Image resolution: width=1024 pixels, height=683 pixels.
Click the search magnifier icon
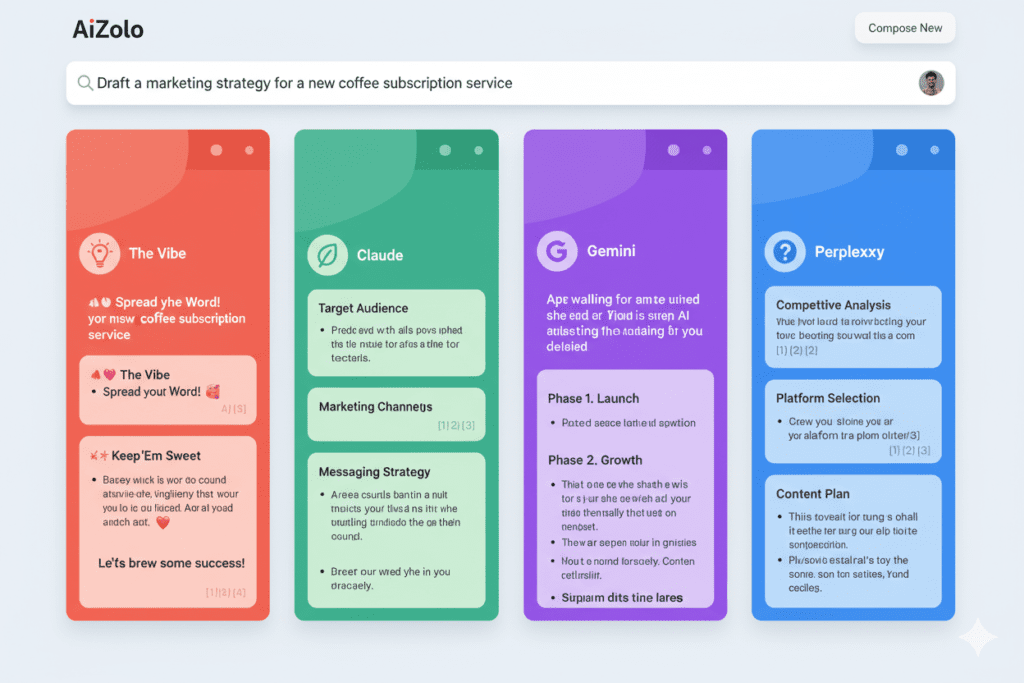pyautogui.click(x=85, y=83)
